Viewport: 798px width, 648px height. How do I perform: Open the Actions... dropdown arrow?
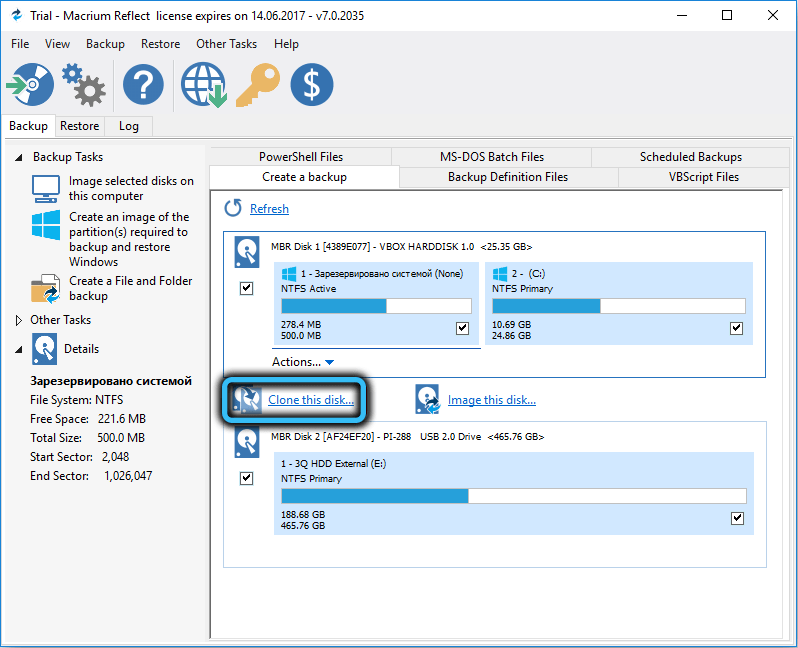[329, 362]
